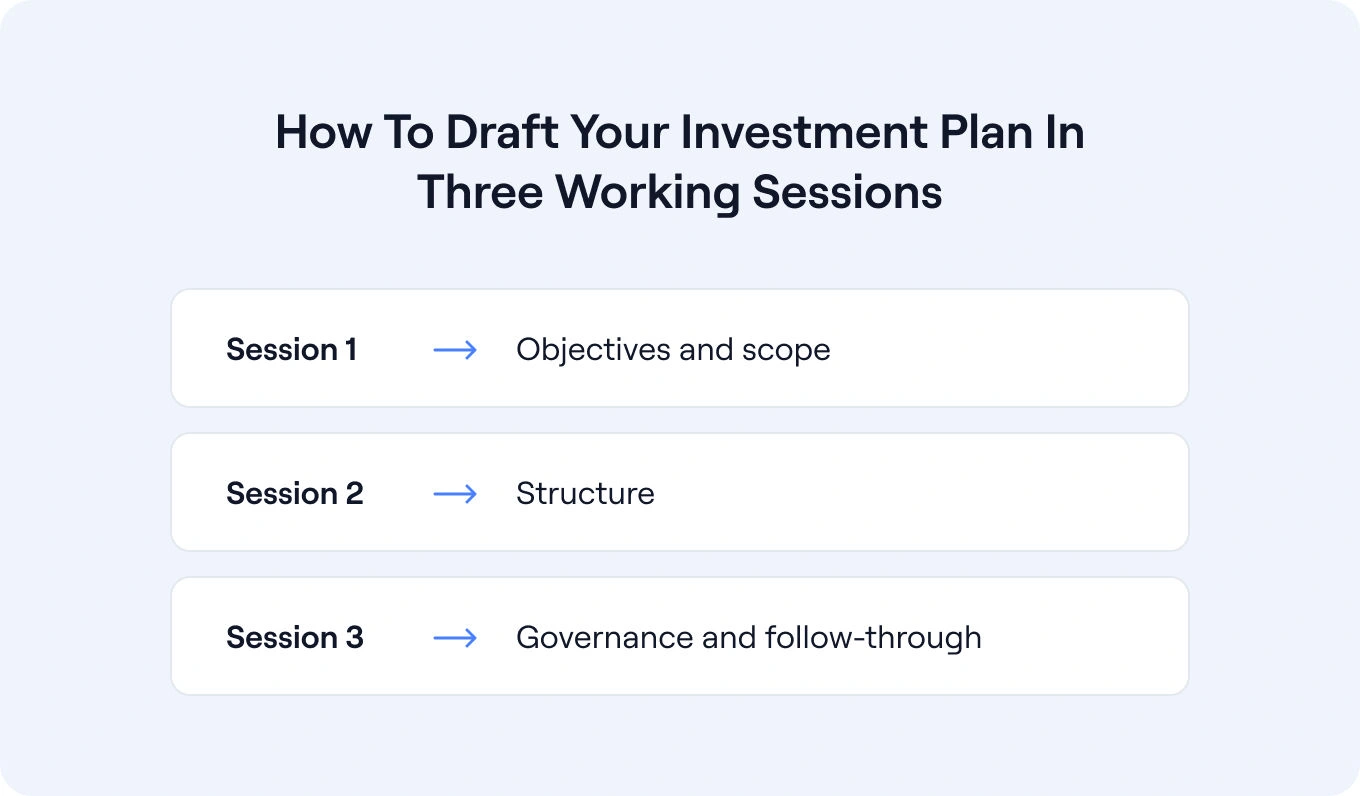Select the "Session 3" label
Image resolution: width=1360 pixels, height=796 pixels.
[294, 638]
